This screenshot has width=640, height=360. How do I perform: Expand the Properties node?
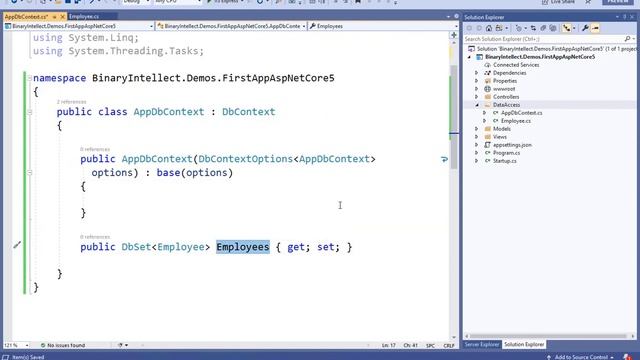(x=476, y=81)
